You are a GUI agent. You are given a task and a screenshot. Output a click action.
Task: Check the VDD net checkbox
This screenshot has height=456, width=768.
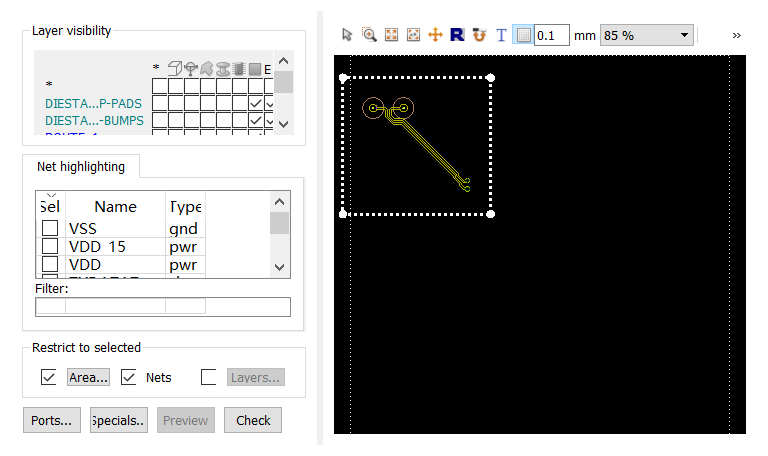coord(49,264)
